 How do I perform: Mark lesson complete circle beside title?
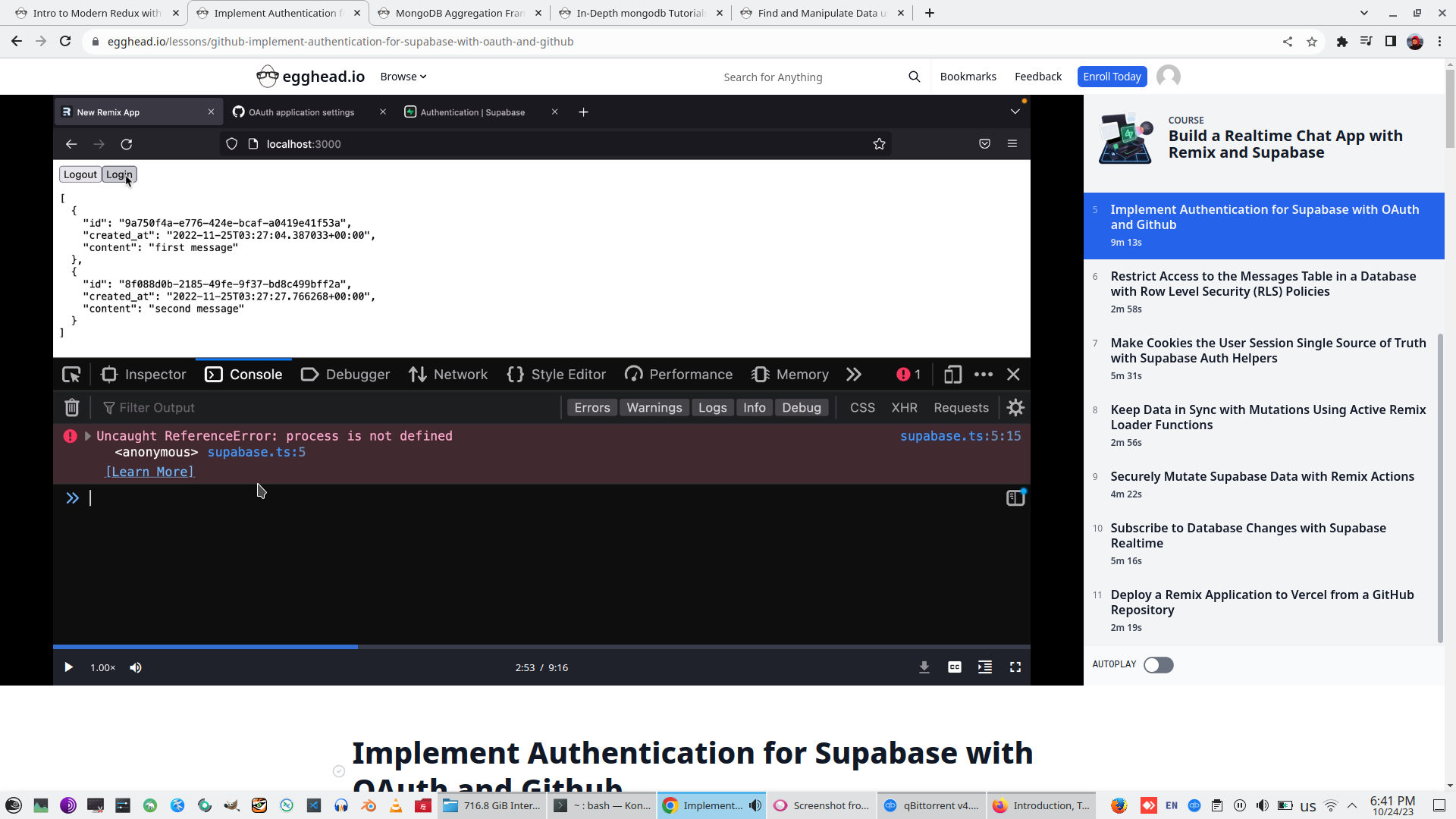[x=339, y=771]
